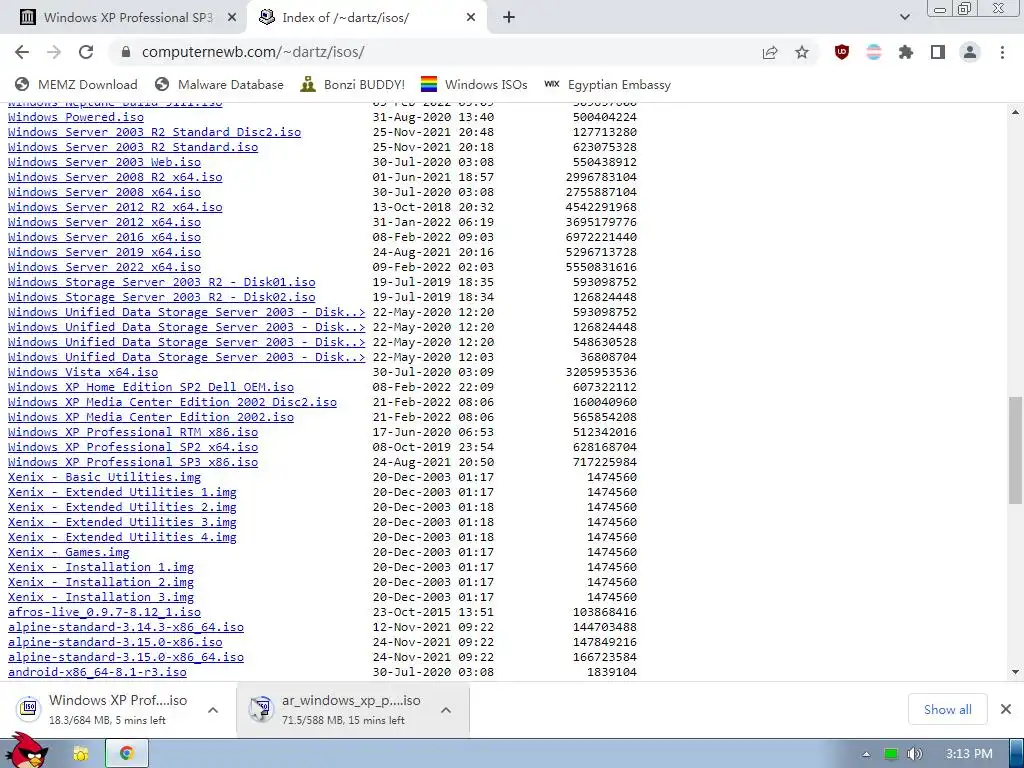Show all downloads
Screen dimensions: 1024x768
947,709
